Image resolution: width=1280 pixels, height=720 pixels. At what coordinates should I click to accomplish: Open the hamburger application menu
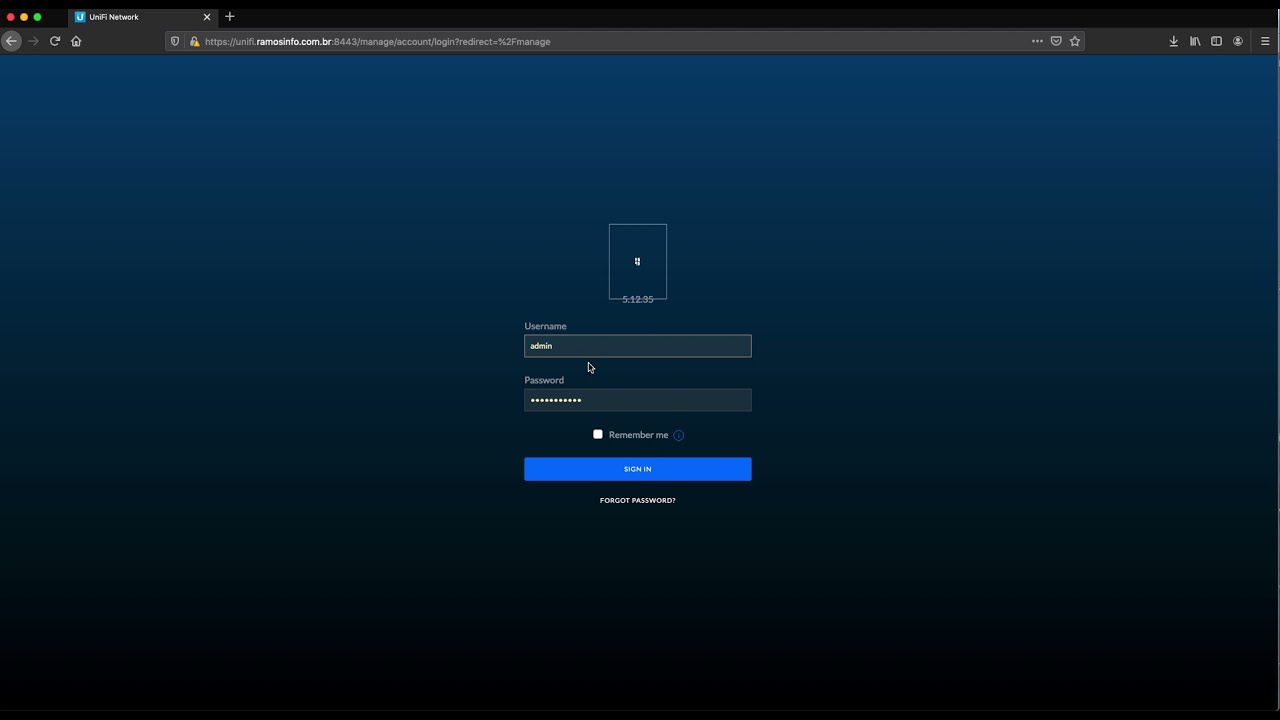pyautogui.click(x=1265, y=41)
